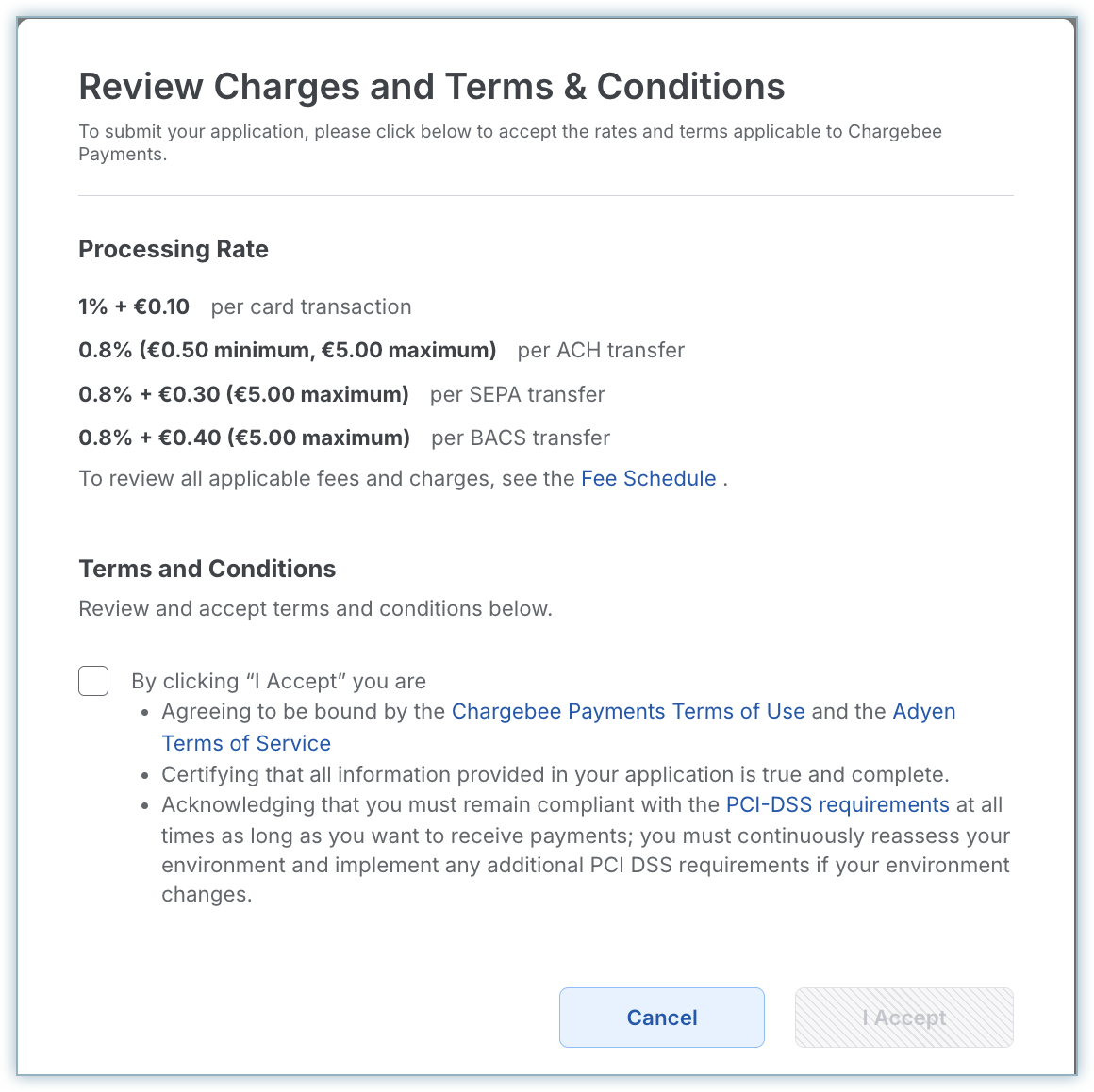
Task: Click the To submit your application subtitle text
Action: [510, 142]
